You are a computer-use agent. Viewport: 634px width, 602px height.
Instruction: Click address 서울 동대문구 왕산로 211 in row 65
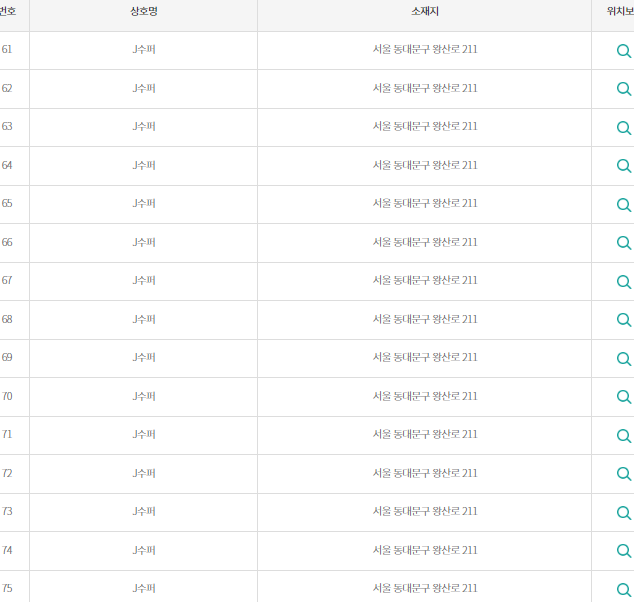(425, 203)
